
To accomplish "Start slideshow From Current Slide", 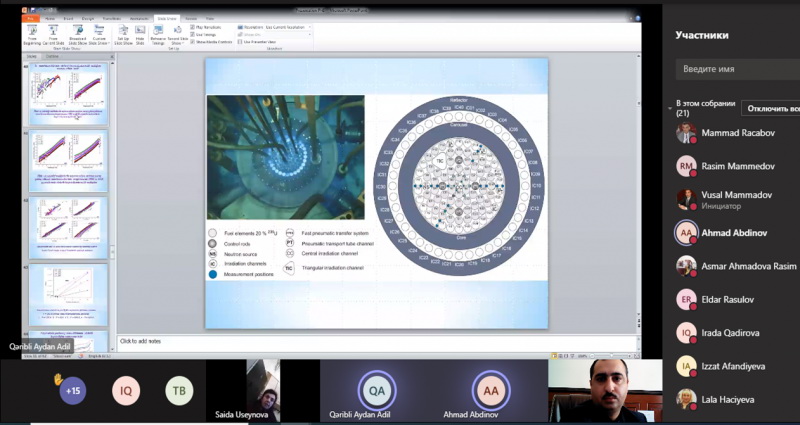I will (x=53, y=33).
